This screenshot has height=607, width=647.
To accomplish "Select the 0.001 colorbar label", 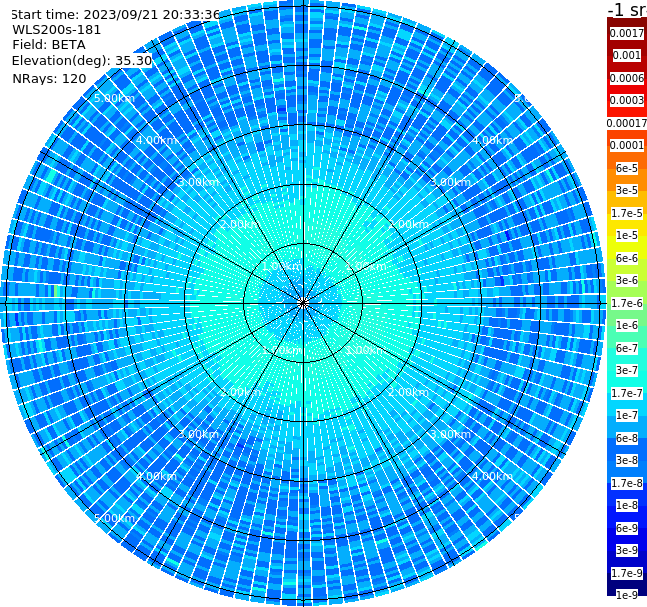I will 627,55.
